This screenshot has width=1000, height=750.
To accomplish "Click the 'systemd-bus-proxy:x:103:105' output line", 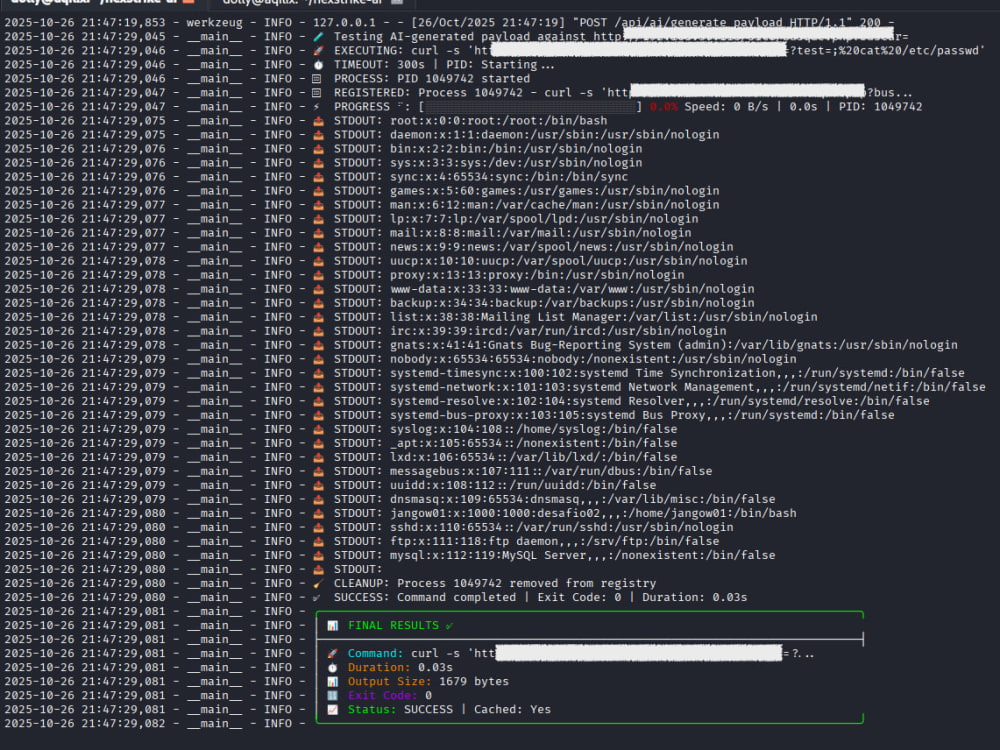I will click(x=642, y=416).
